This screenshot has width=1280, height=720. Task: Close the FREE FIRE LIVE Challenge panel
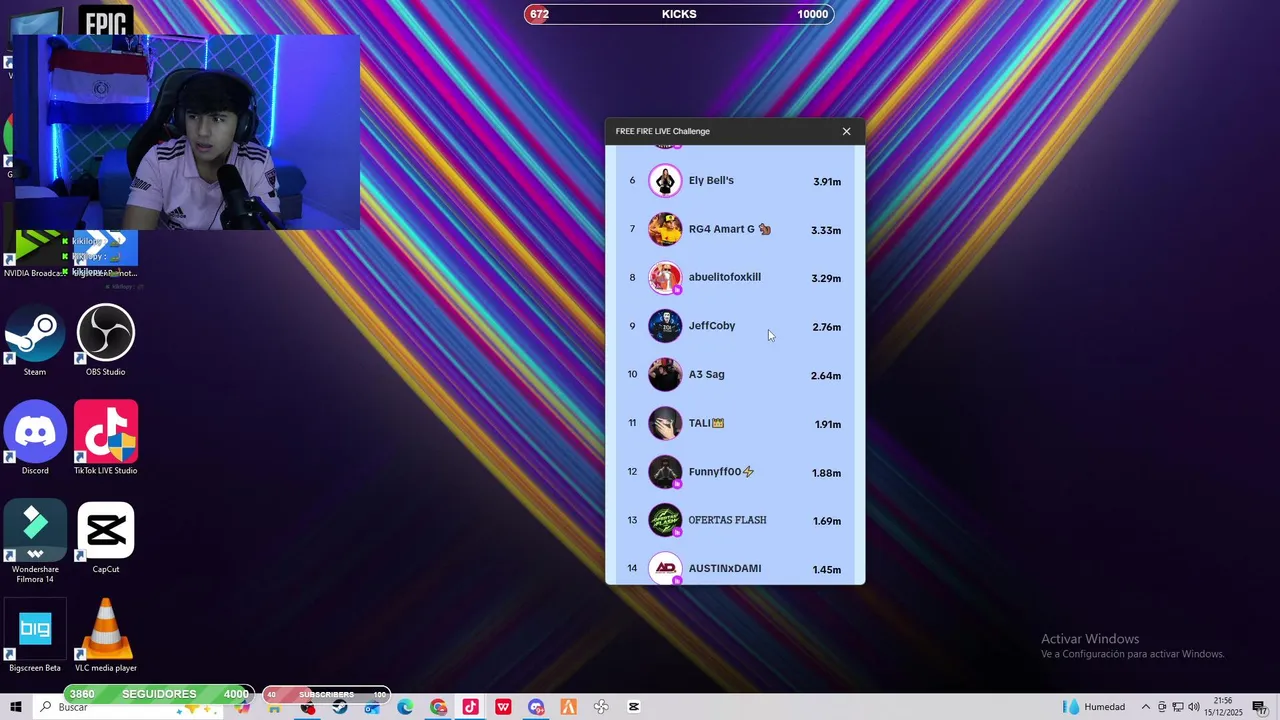click(846, 131)
